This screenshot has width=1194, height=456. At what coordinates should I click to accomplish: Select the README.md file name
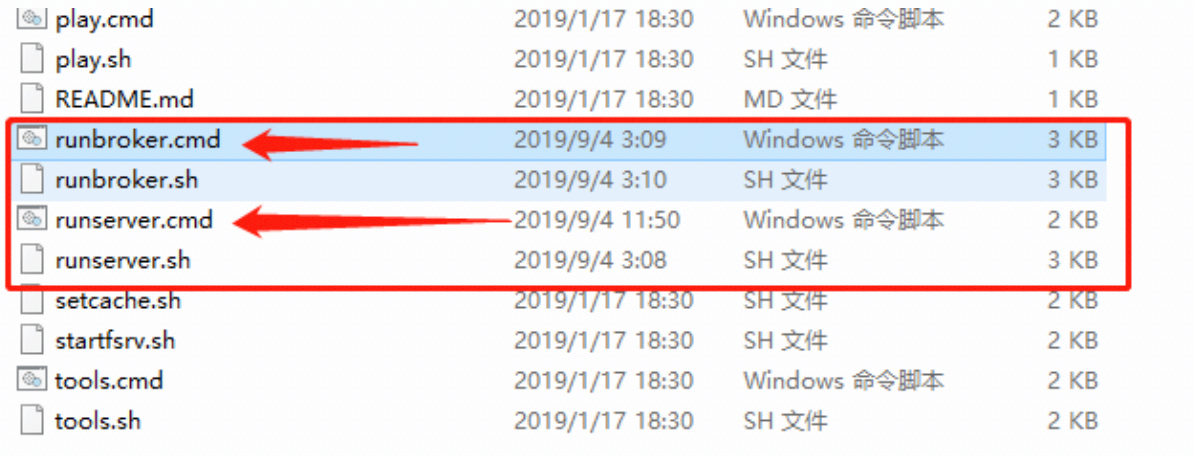pyautogui.click(x=124, y=99)
